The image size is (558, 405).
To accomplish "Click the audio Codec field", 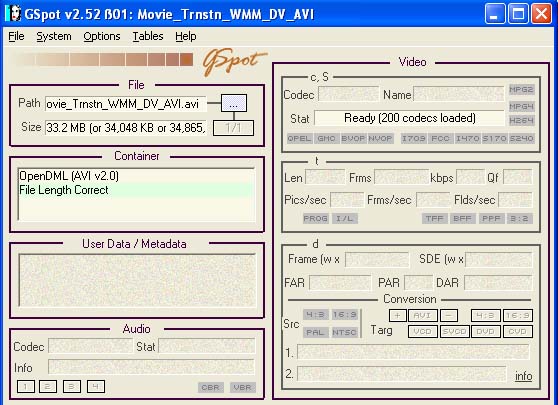I will pyautogui.click(x=90, y=346).
